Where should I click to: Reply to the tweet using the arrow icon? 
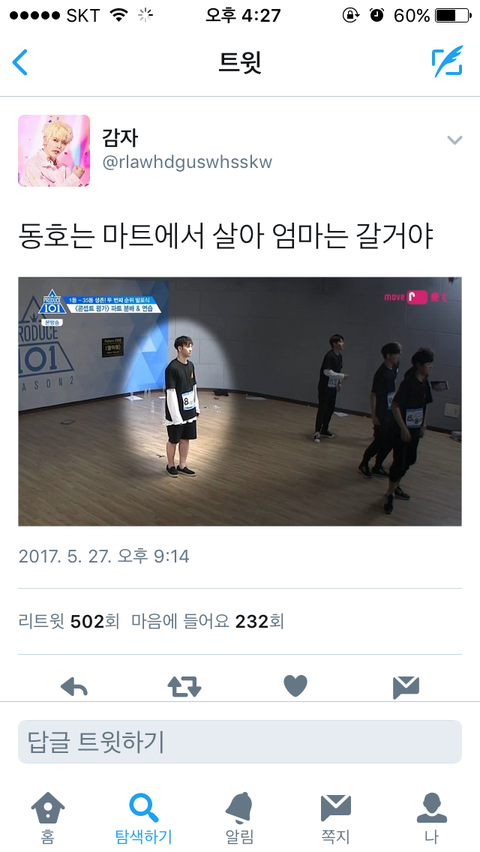(x=74, y=687)
